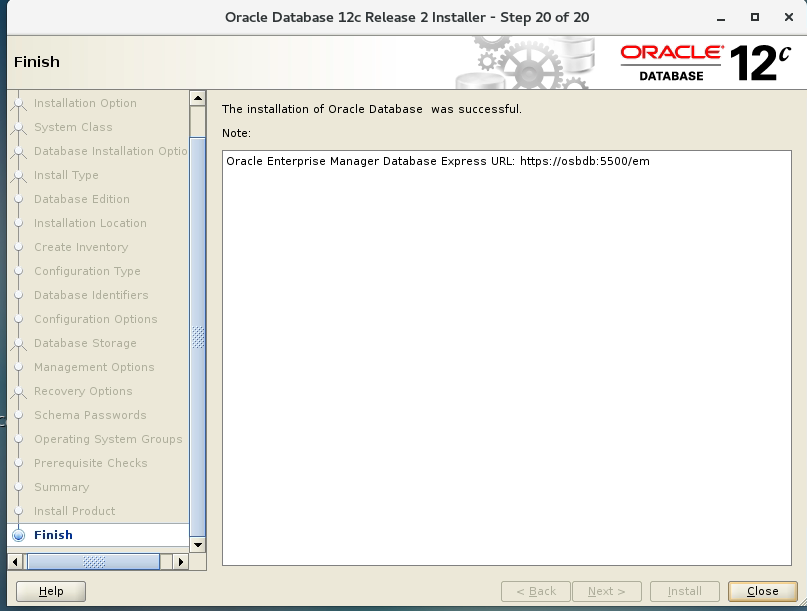Click the sidebar horizontal scrollbar thumb

(94, 562)
